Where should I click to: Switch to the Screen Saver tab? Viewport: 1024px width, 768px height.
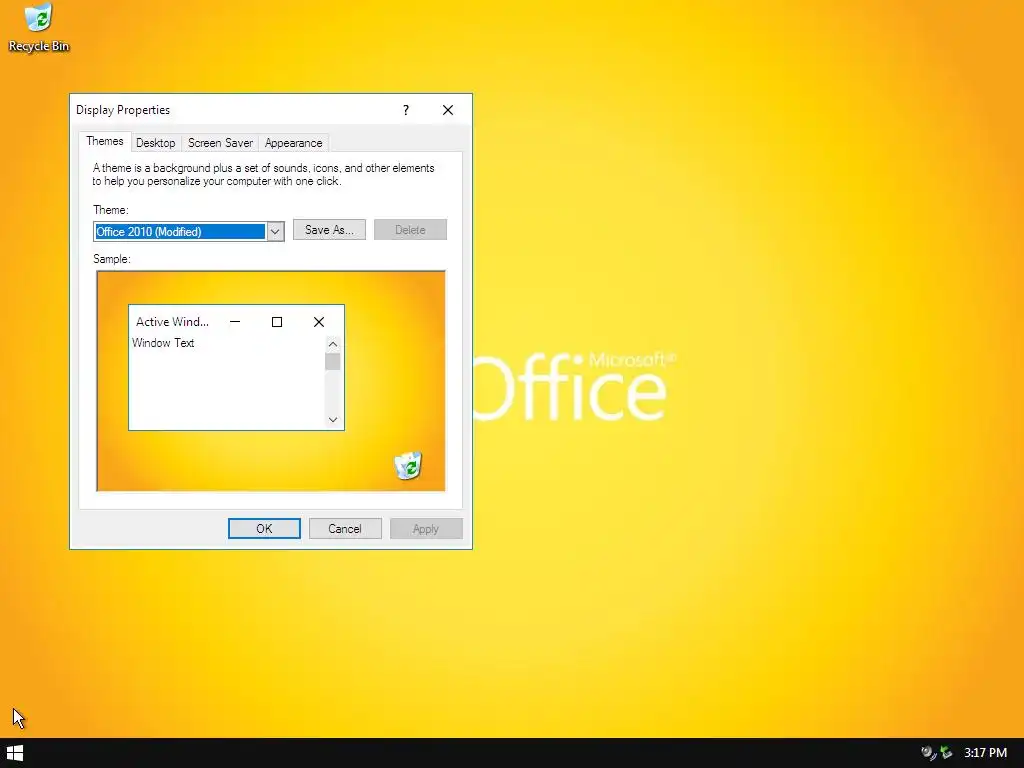(220, 143)
